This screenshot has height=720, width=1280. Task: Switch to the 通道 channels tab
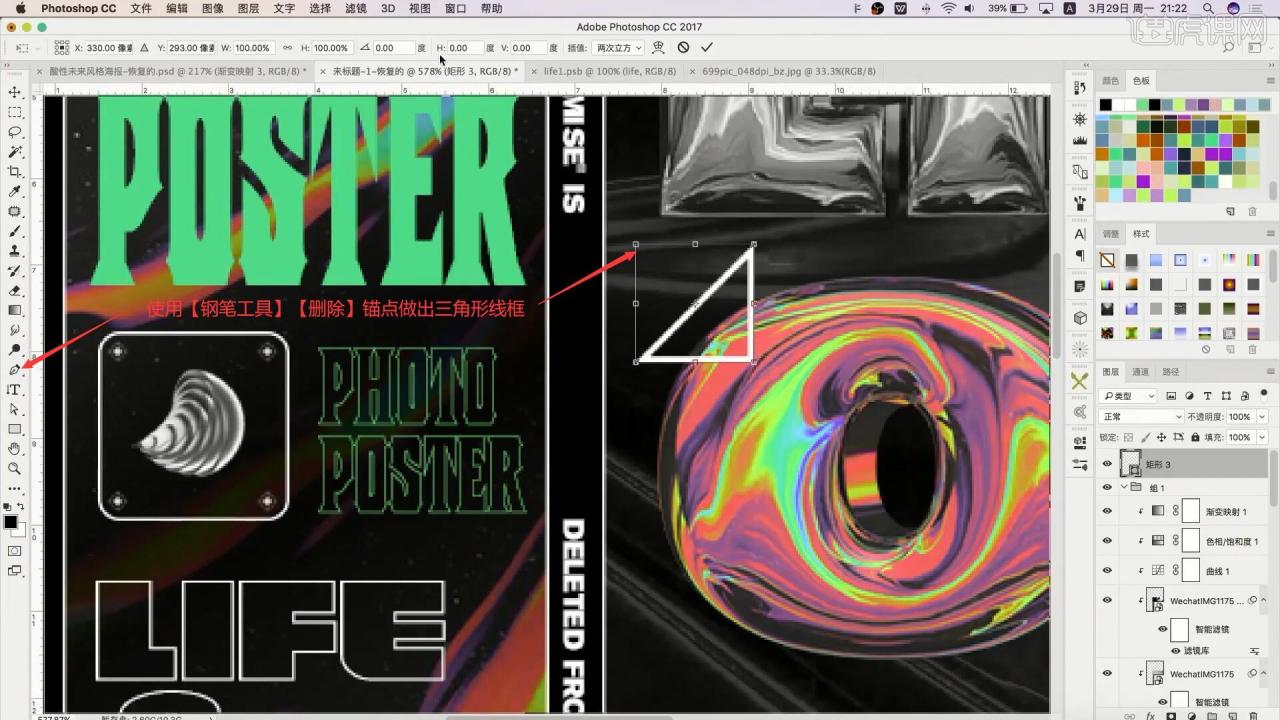coord(1140,371)
